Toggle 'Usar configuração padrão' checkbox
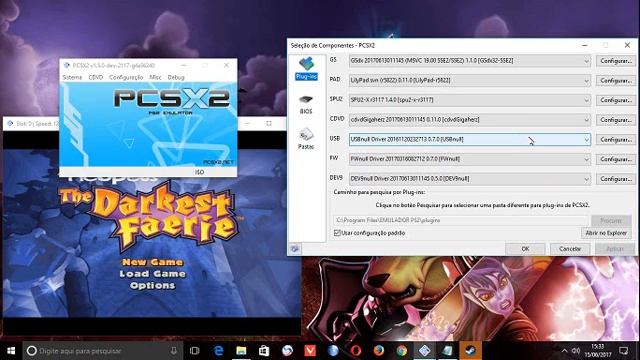 (x=337, y=233)
